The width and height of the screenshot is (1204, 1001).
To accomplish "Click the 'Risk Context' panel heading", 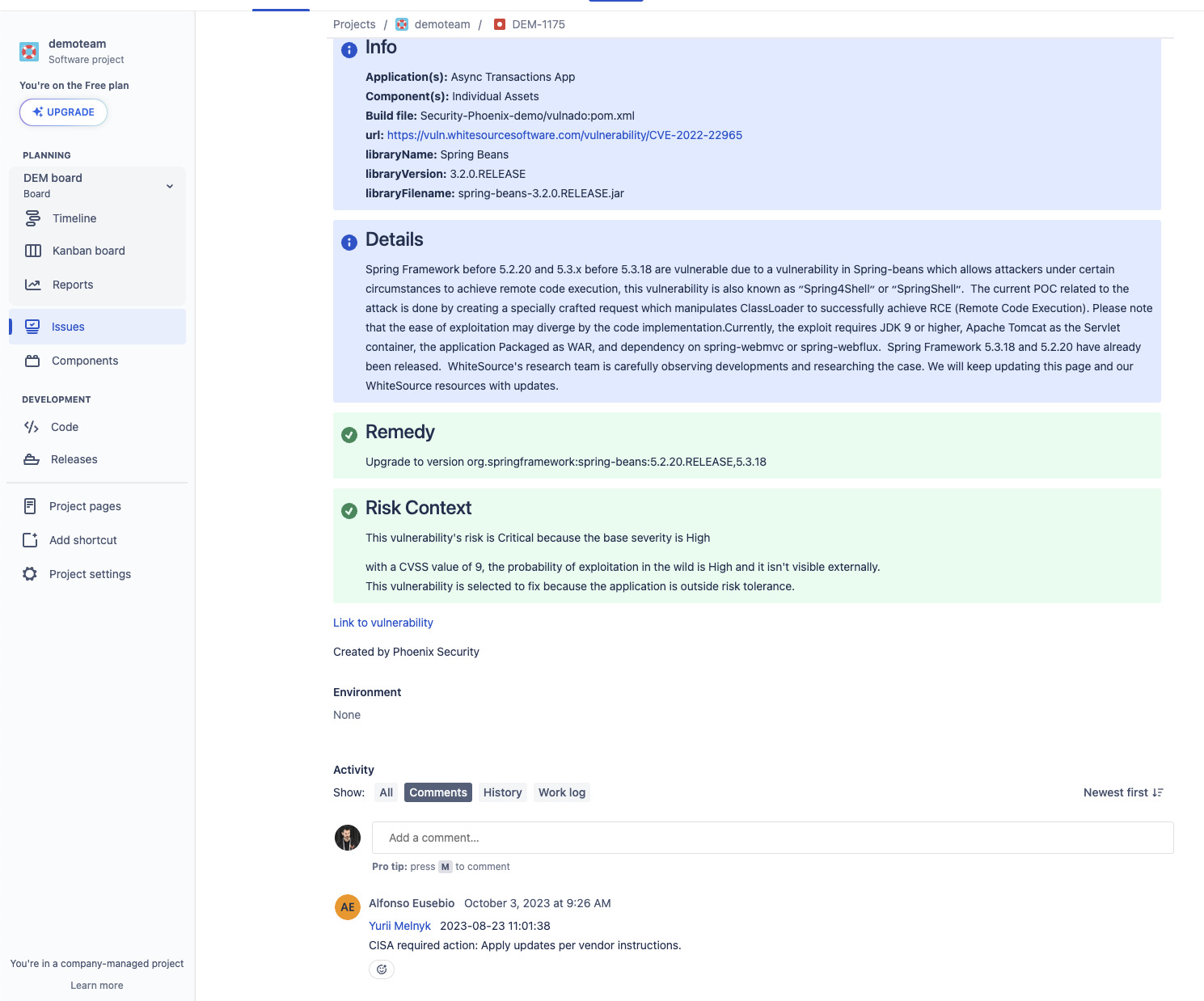I will point(418,508).
